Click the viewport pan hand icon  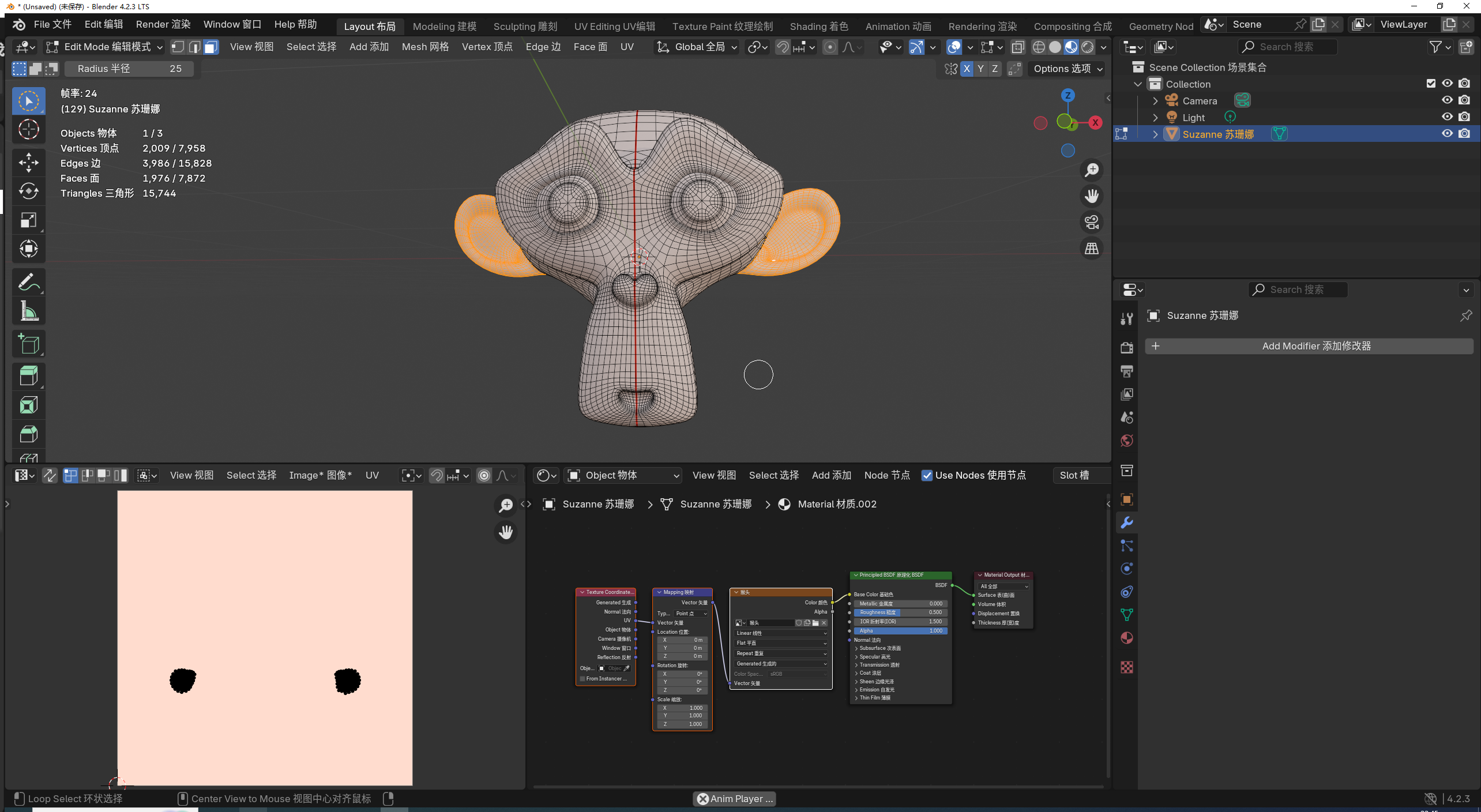tap(1092, 196)
